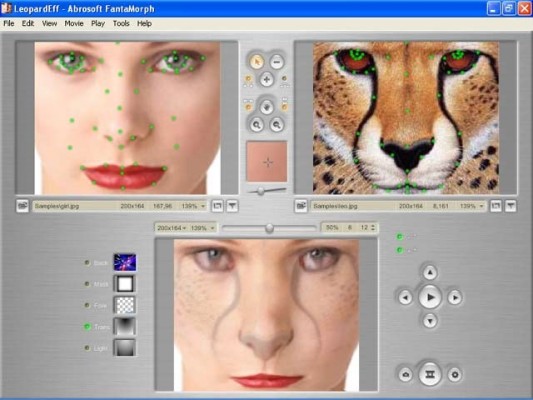The image size is (533, 400).
Task: Activate the hand pan tool
Action: click(x=266, y=107)
